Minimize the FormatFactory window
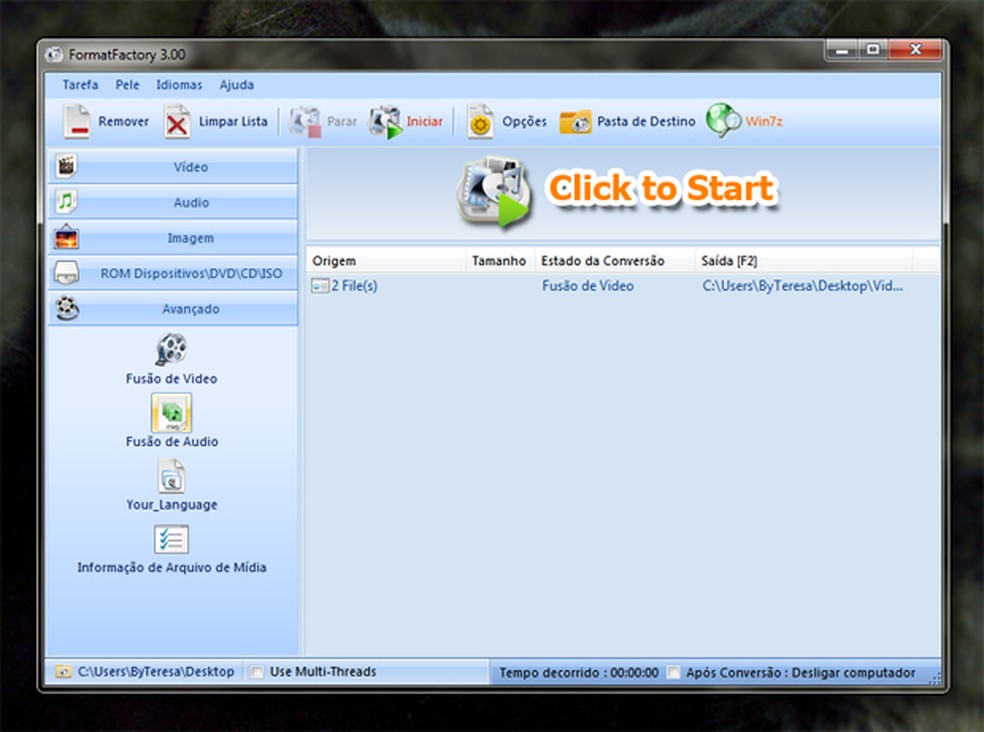The width and height of the screenshot is (984, 732). point(842,50)
